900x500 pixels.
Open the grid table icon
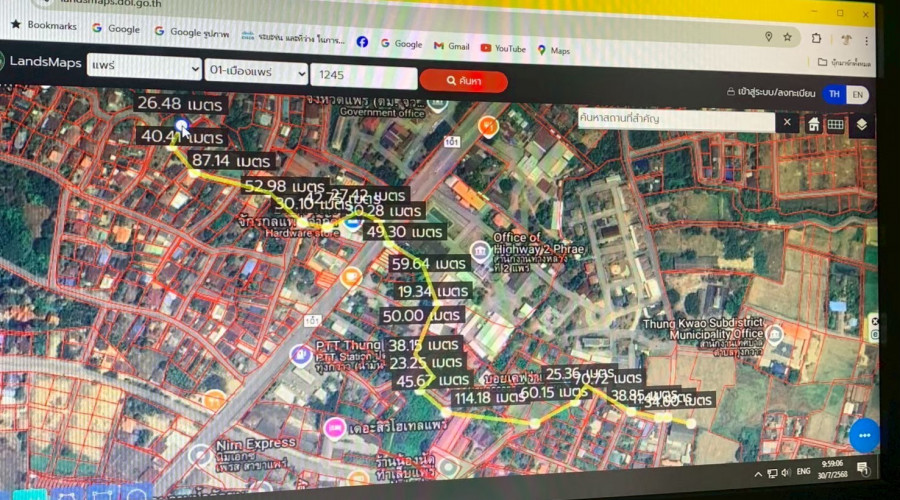(835, 125)
